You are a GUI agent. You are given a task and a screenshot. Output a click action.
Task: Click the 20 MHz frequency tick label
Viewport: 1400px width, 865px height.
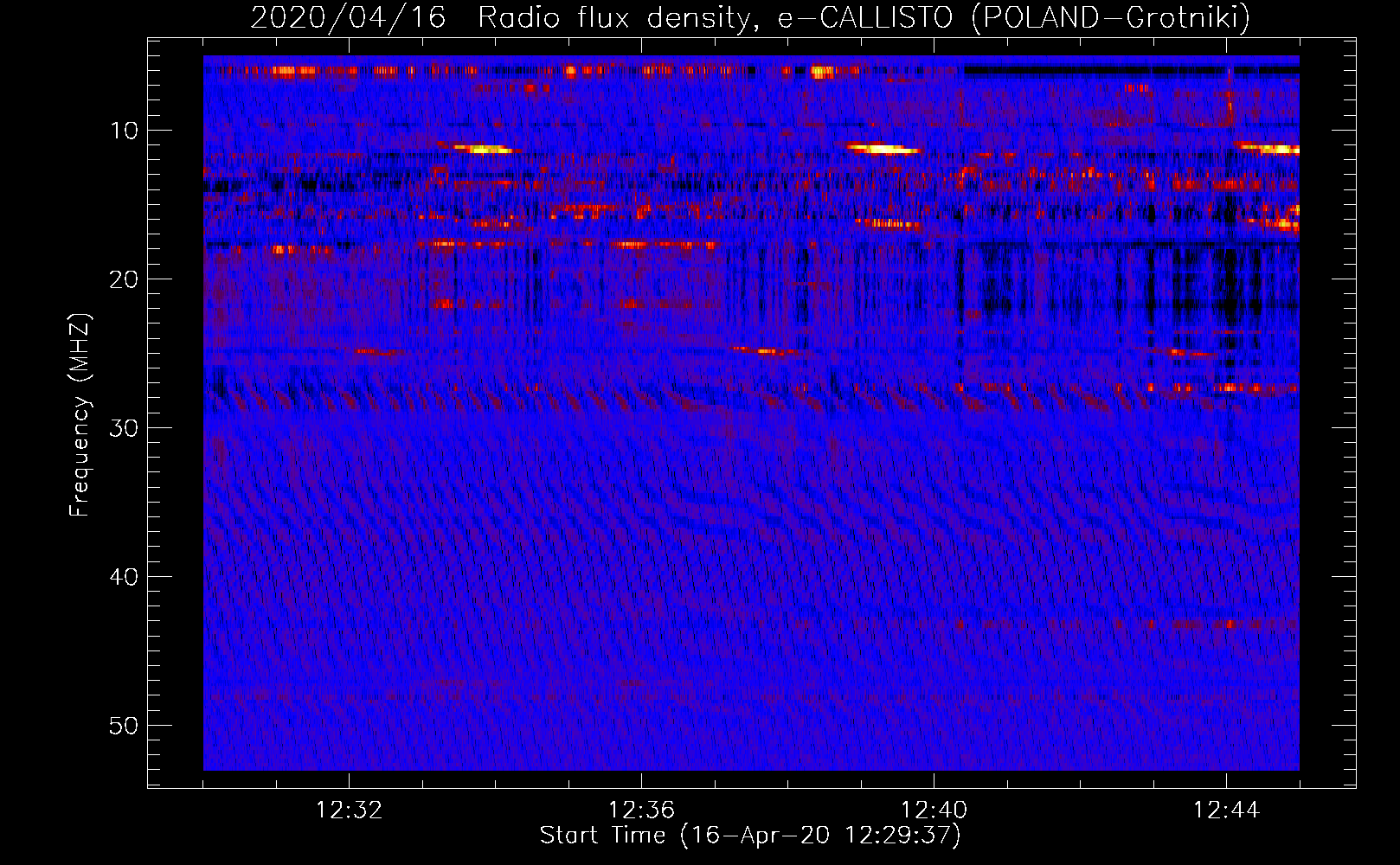tap(125, 279)
